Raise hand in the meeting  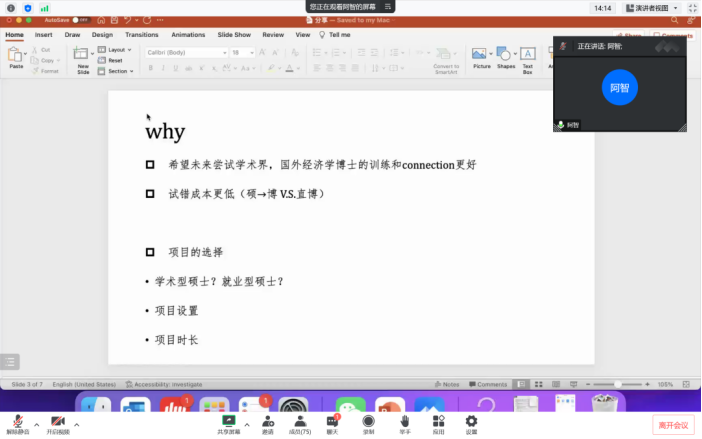click(404, 423)
